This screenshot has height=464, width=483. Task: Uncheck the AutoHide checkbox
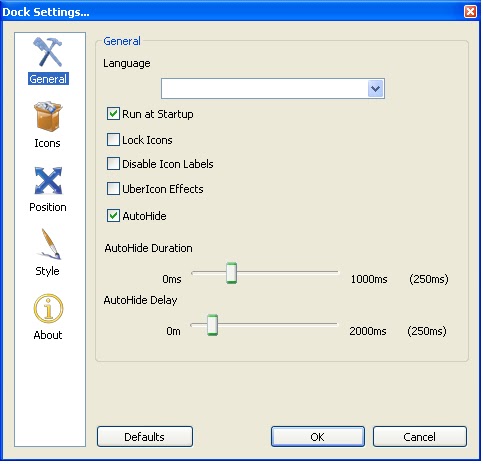pyautogui.click(x=113, y=216)
